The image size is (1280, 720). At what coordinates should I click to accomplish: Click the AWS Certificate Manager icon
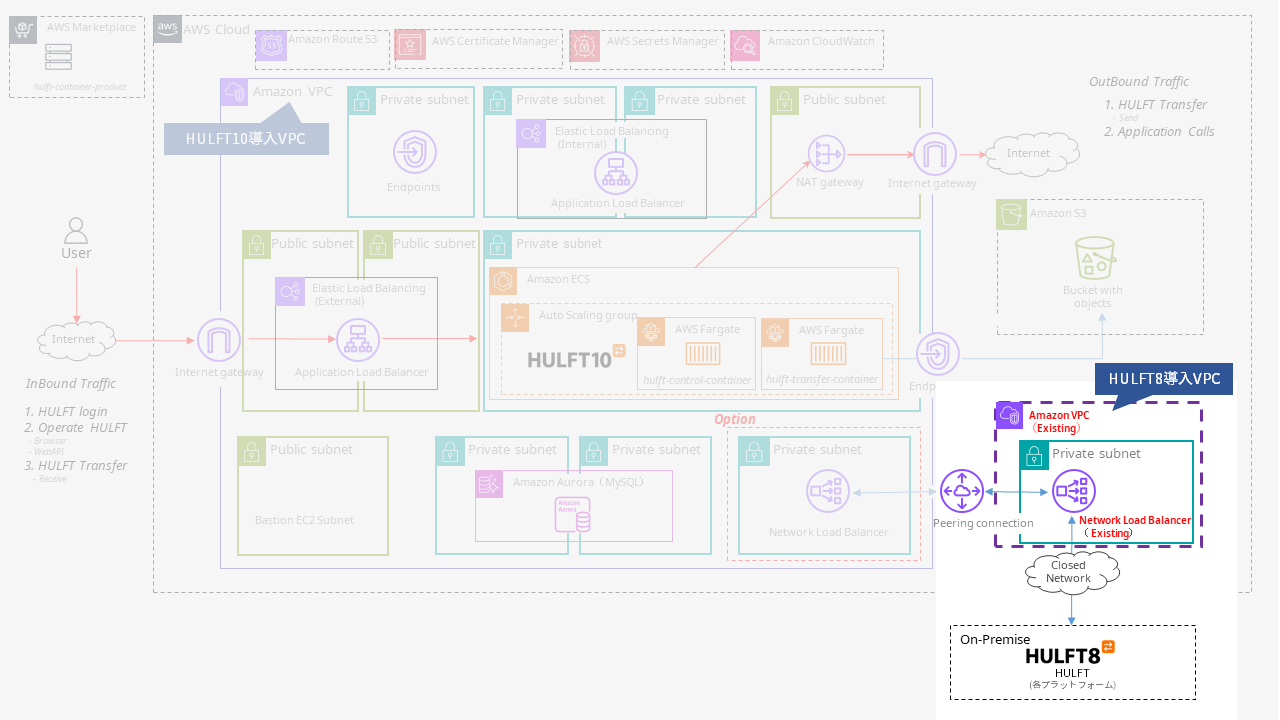click(x=409, y=45)
